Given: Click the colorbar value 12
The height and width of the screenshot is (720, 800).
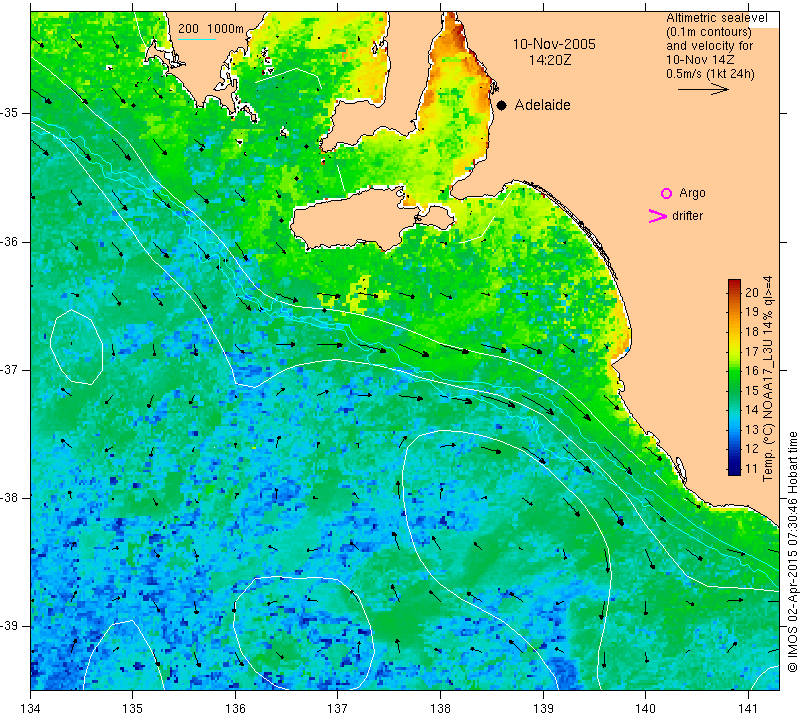Looking at the screenshot, I should pos(752,449).
